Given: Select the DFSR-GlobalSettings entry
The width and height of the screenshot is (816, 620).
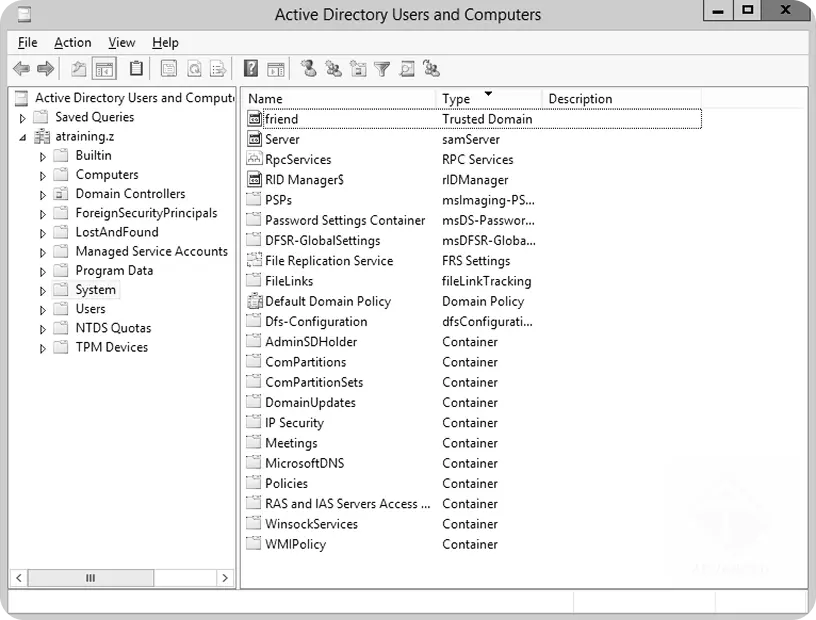Looking at the screenshot, I should click(x=323, y=241).
